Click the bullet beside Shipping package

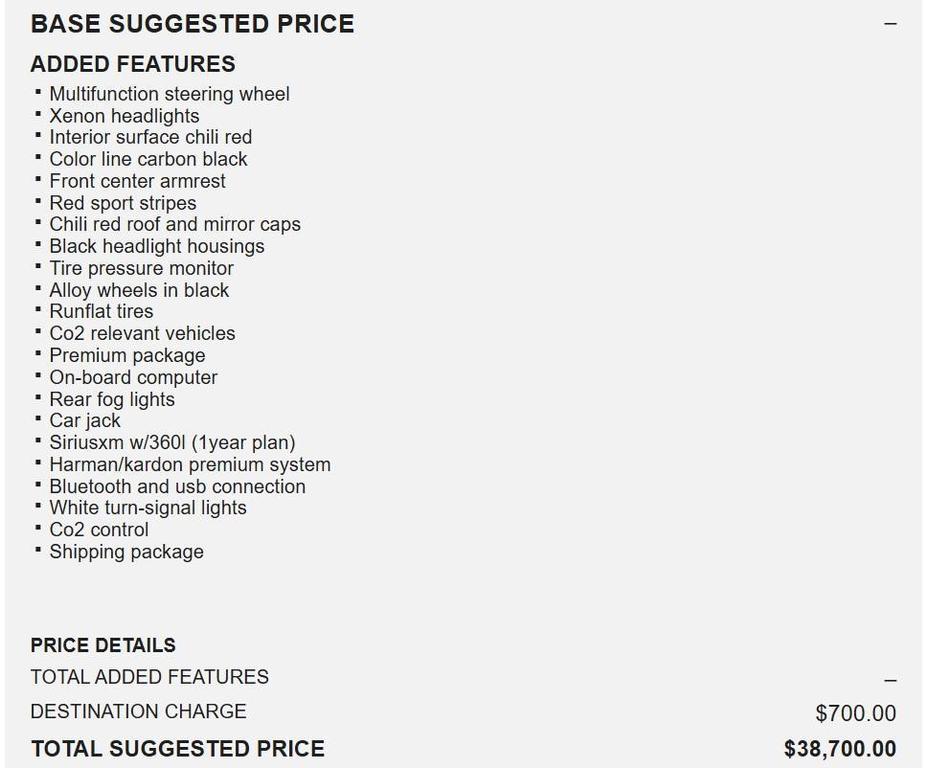pos(40,551)
